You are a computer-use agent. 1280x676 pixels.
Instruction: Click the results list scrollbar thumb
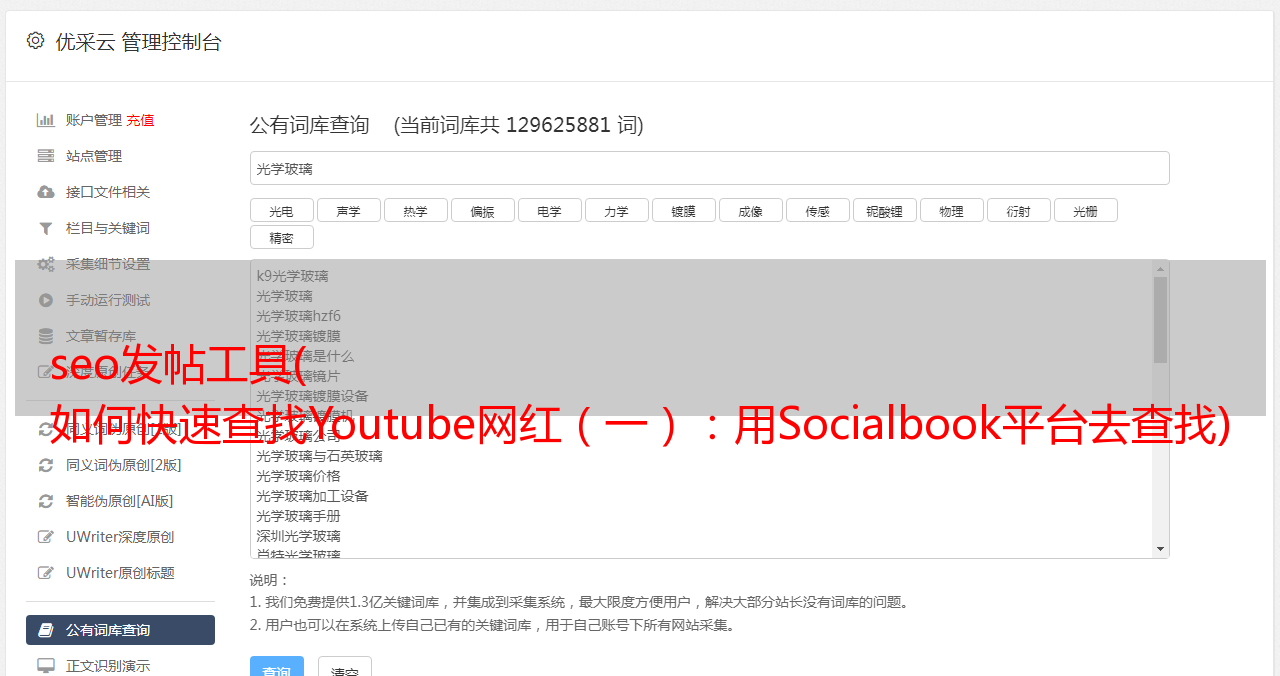[x=1160, y=320]
